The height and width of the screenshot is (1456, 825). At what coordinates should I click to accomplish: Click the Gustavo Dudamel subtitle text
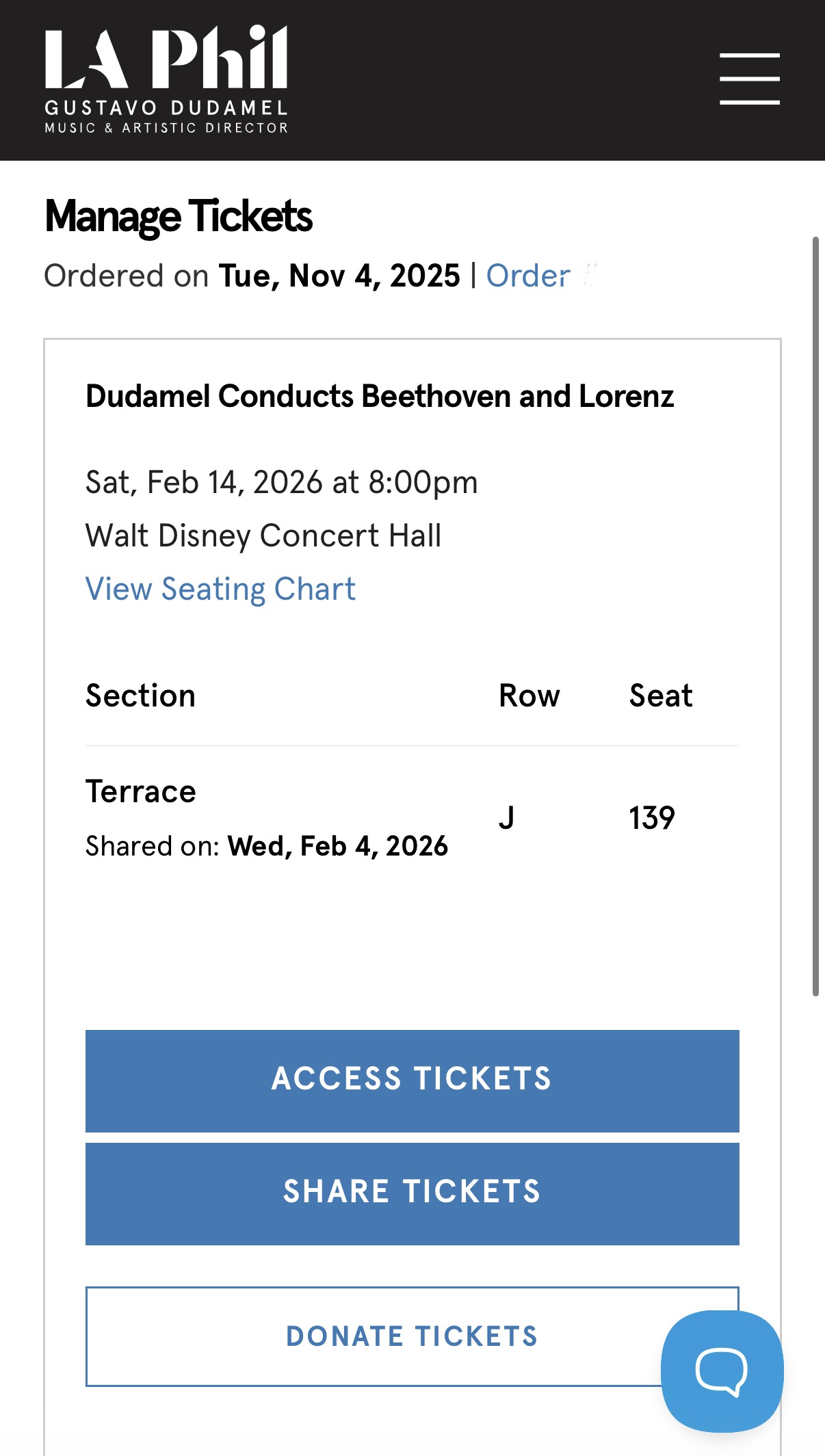click(166, 108)
